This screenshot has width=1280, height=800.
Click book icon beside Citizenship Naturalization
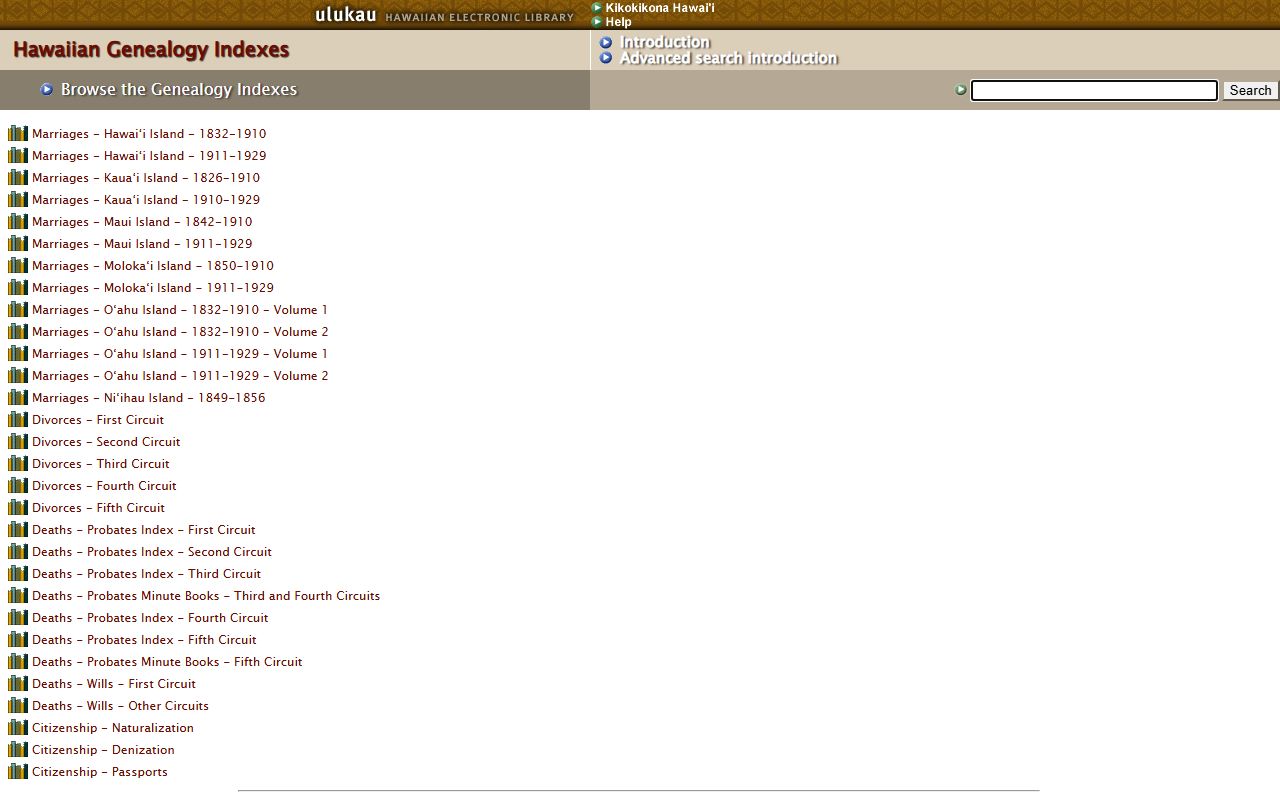tap(18, 727)
